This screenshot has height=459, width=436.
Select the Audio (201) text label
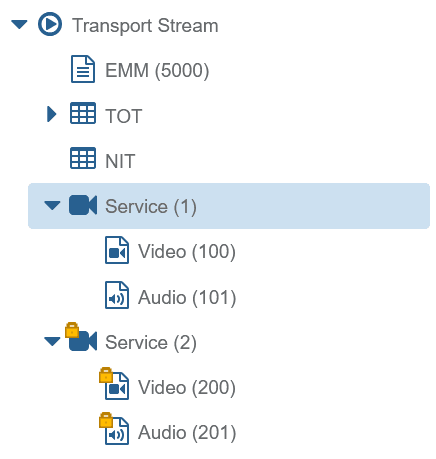click(187, 432)
